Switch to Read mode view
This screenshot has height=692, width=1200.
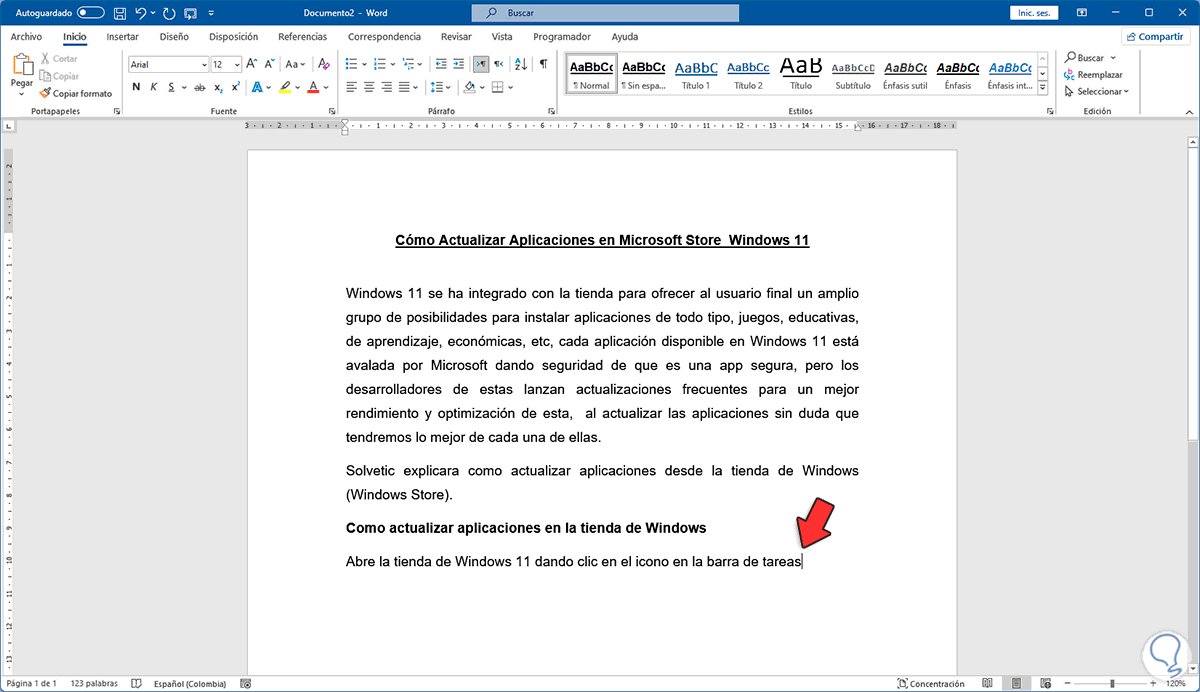pyautogui.click(x=987, y=684)
